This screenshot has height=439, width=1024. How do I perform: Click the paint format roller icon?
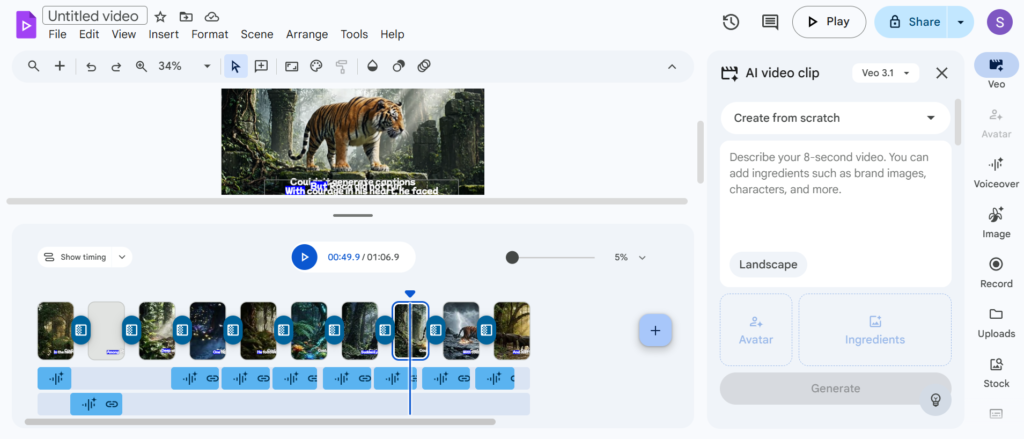click(x=341, y=66)
